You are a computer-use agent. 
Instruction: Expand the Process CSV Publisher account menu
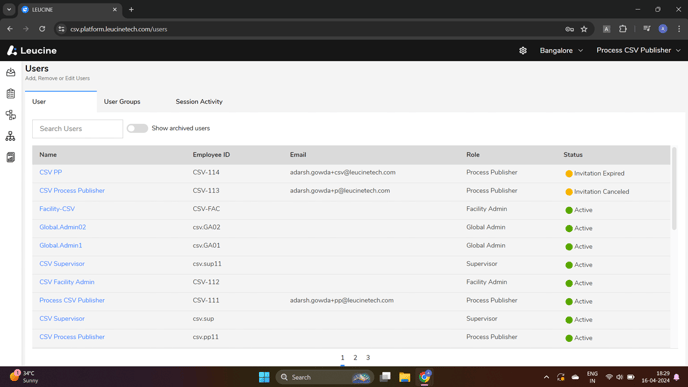pos(638,50)
